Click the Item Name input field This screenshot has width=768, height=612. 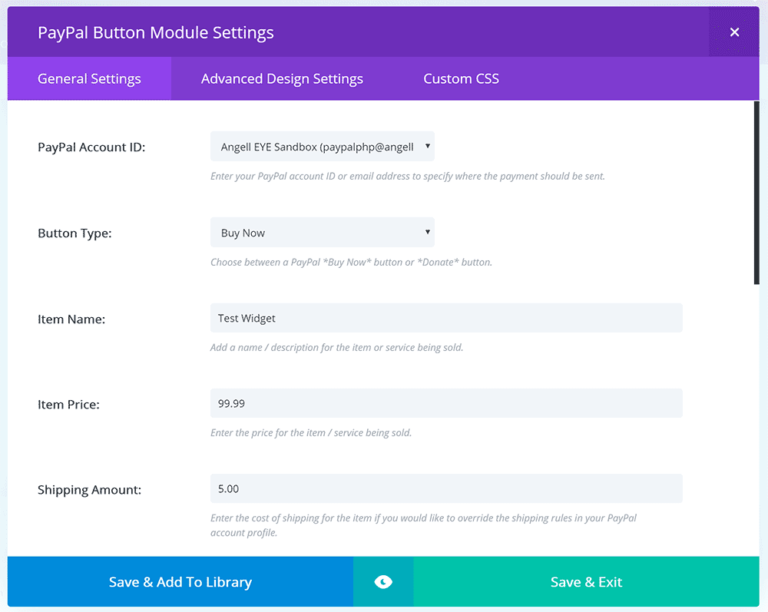[446, 318]
